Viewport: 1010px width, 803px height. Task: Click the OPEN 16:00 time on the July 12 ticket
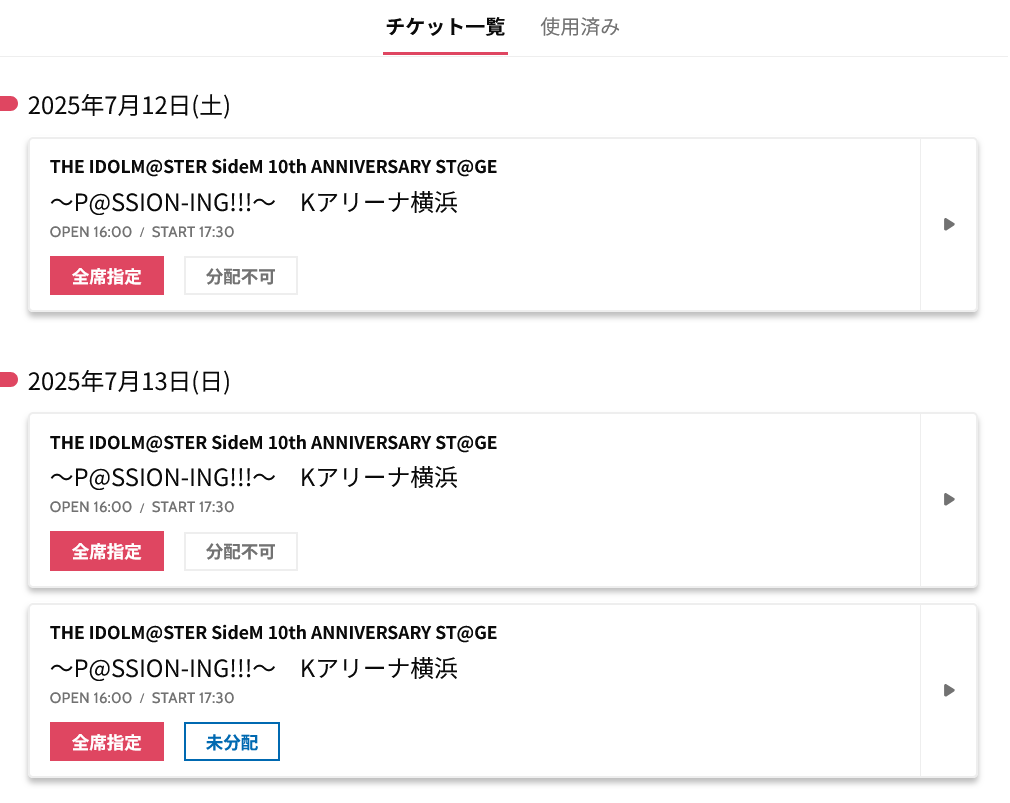[91, 232]
